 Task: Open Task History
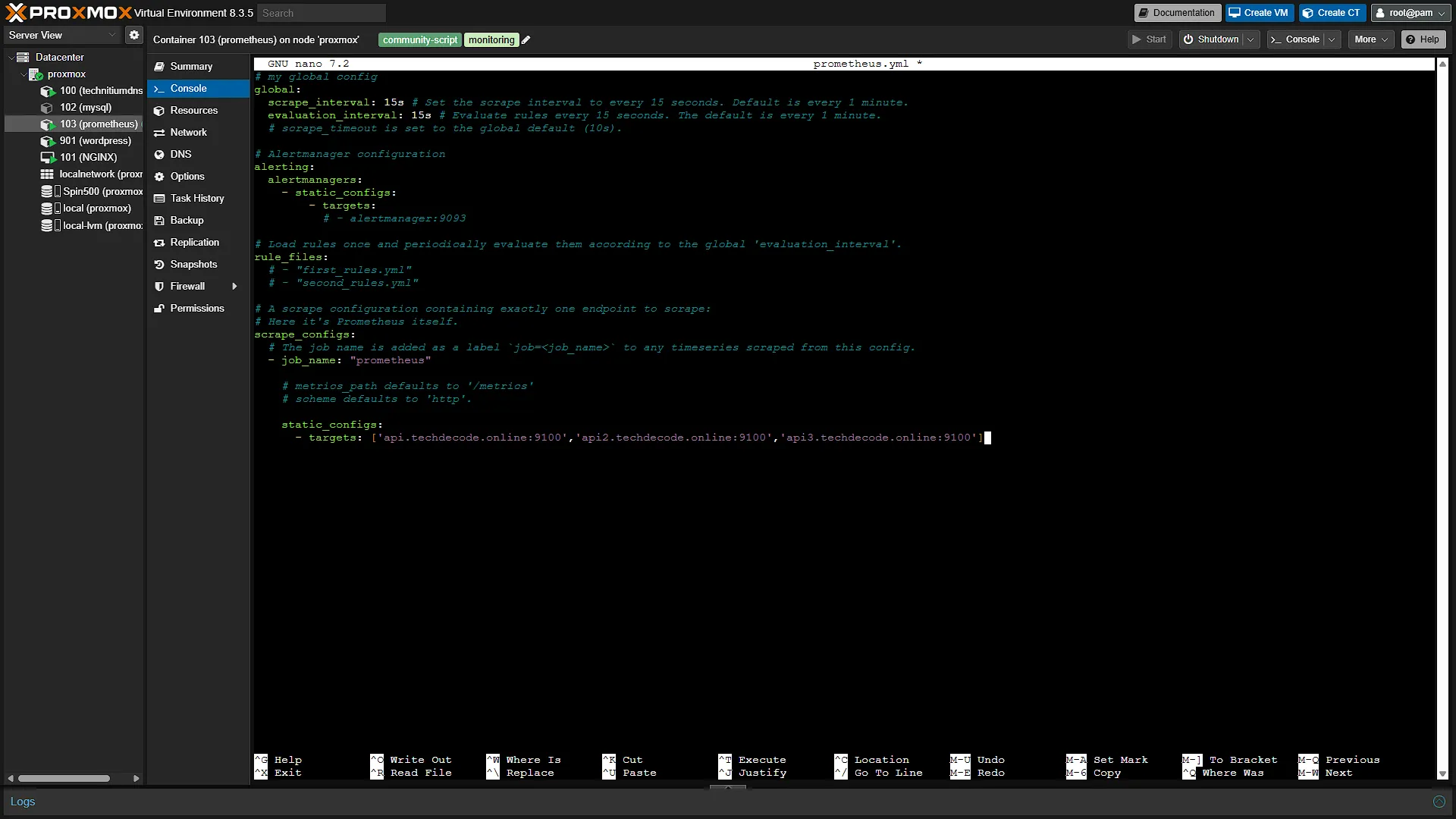198,199
